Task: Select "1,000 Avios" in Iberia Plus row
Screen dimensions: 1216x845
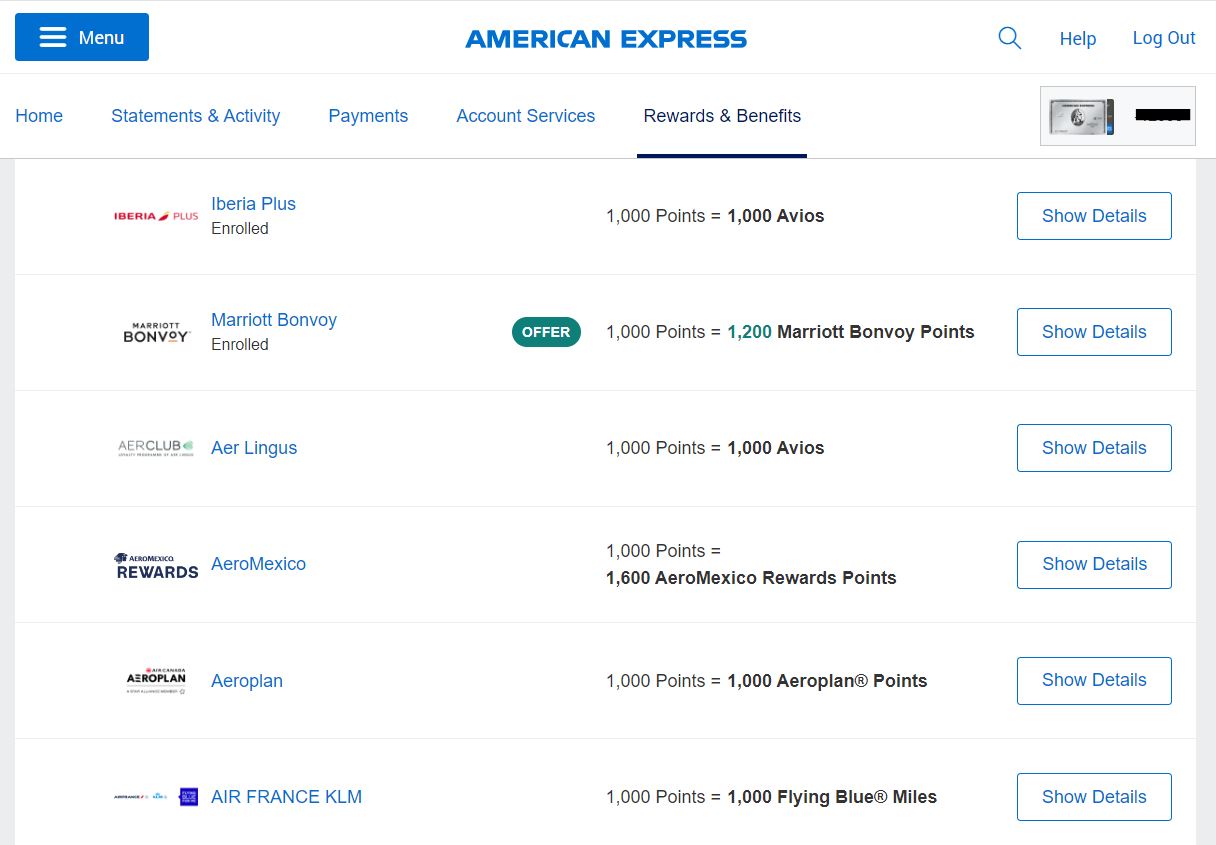Action: pos(776,216)
